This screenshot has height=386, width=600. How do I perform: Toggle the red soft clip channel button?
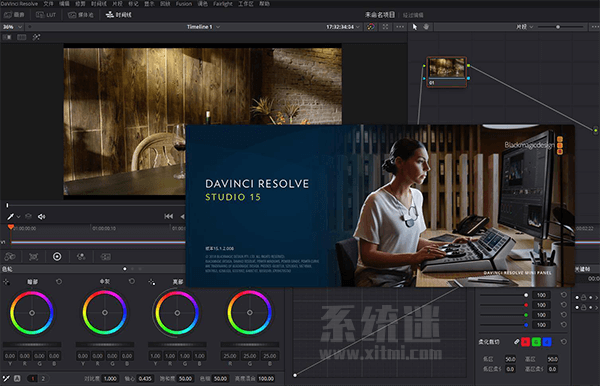click(525, 342)
